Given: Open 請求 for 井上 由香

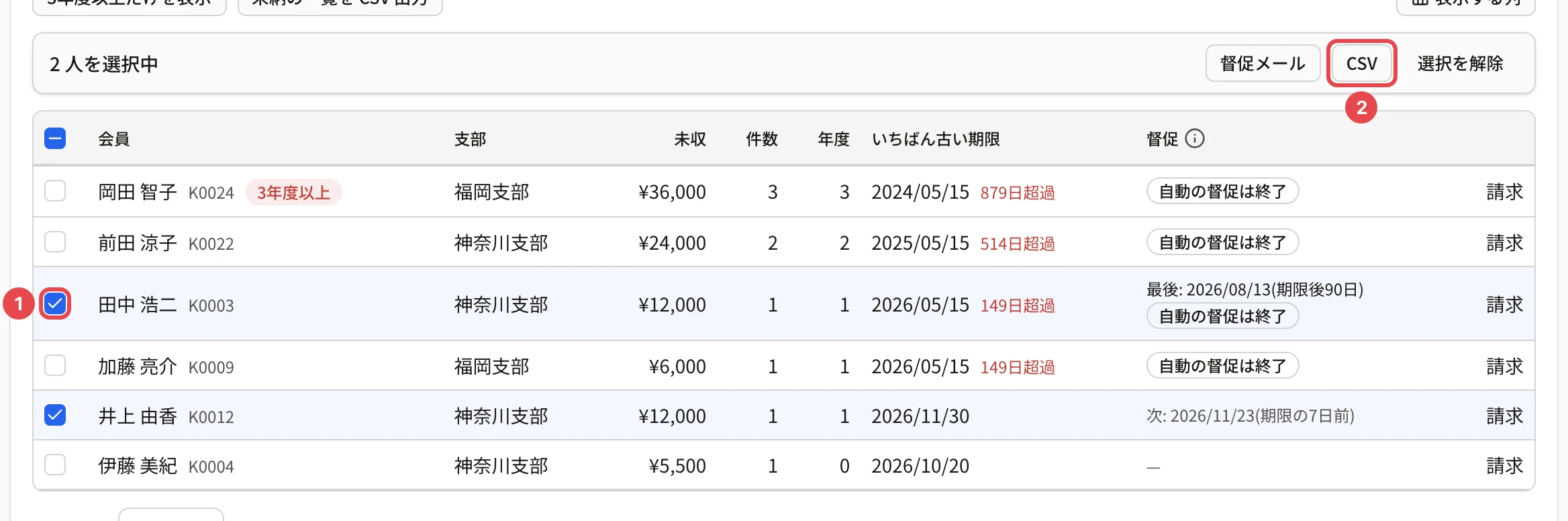Looking at the screenshot, I should point(1504,416).
